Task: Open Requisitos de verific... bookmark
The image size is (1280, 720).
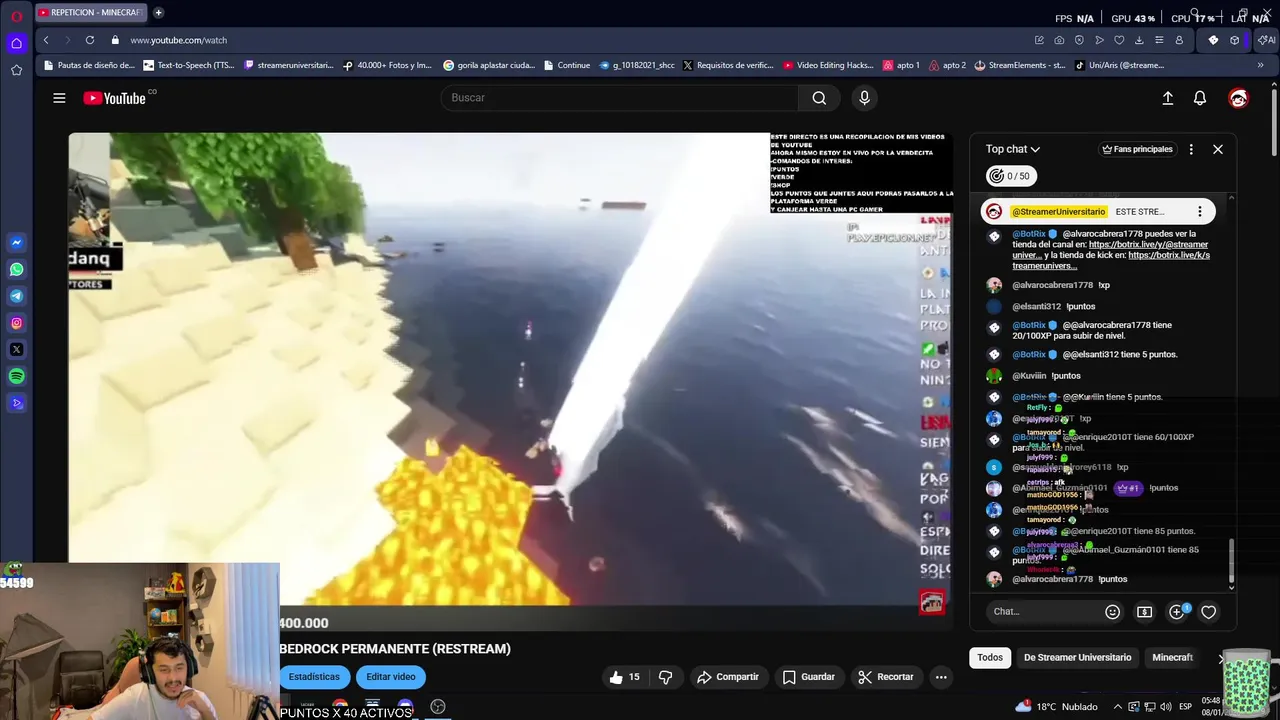Action: click(728, 65)
